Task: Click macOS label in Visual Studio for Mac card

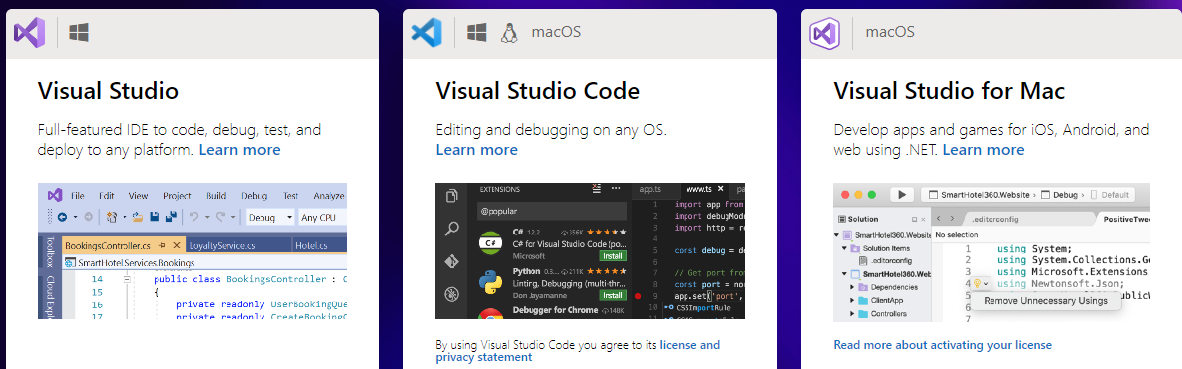Action: click(890, 32)
